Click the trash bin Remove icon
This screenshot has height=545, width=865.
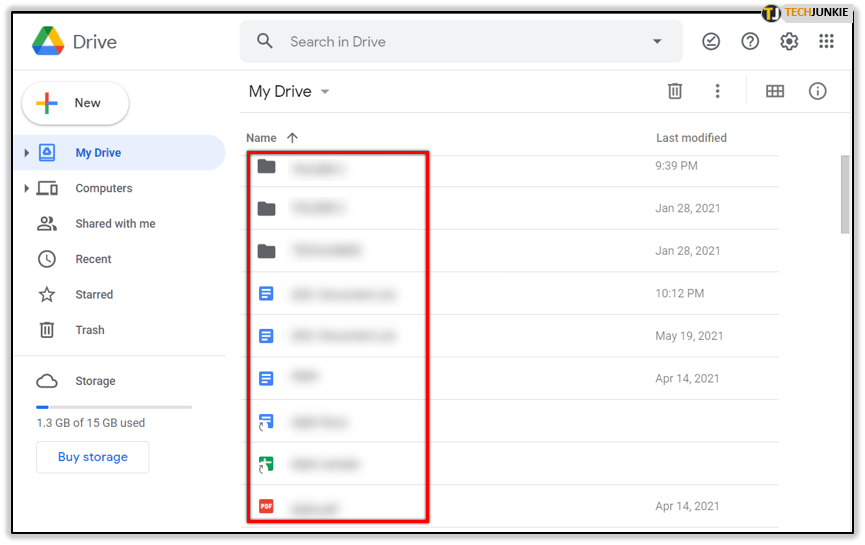click(x=675, y=91)
